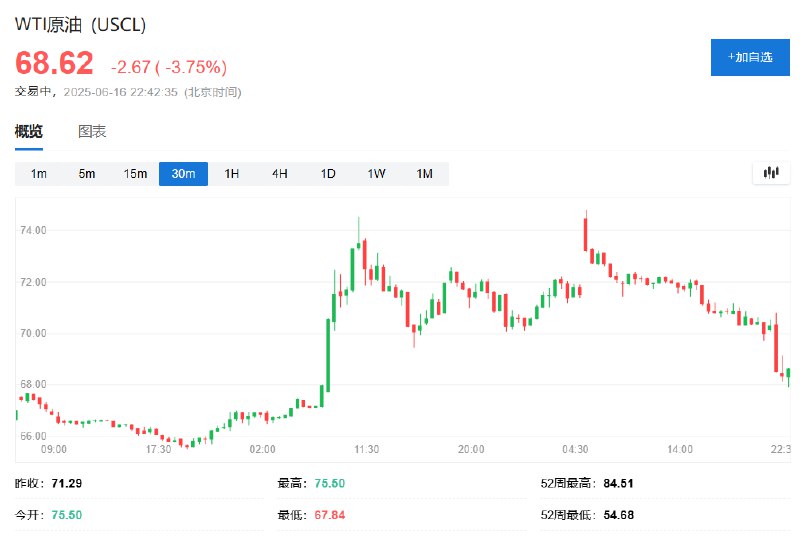This screenshot has width=800, height=536.
Task: Click the 交易中 trading status text
Action: (x=33, y=91)
